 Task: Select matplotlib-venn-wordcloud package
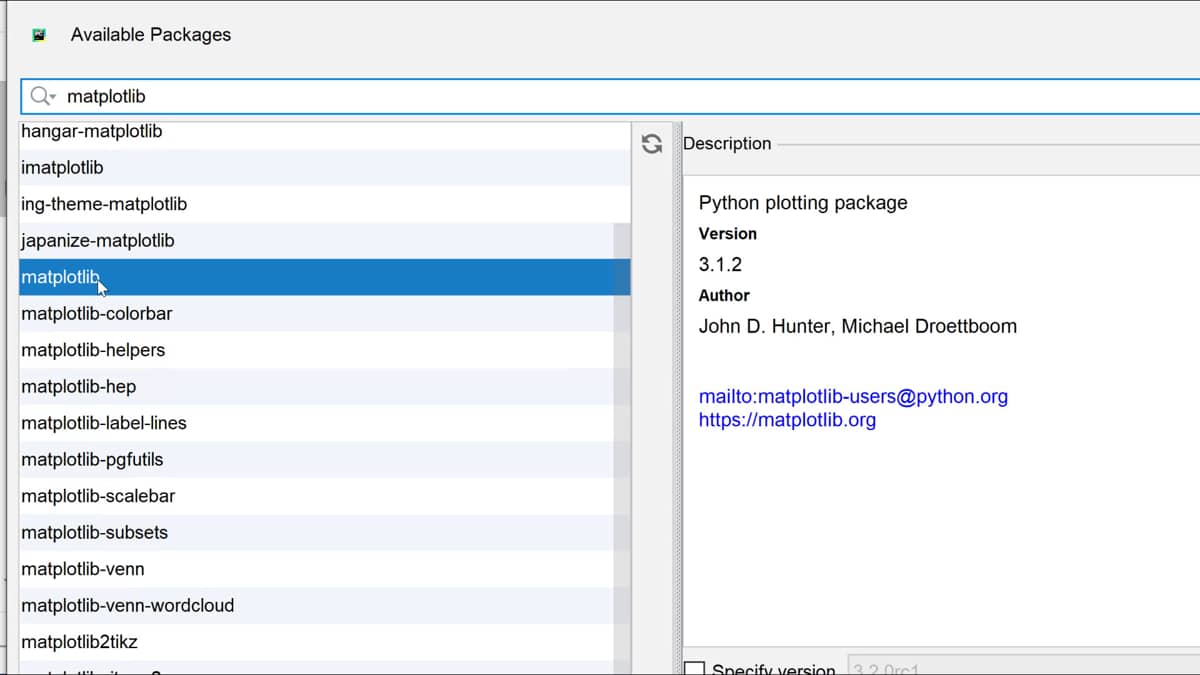[x=325, y=605]
